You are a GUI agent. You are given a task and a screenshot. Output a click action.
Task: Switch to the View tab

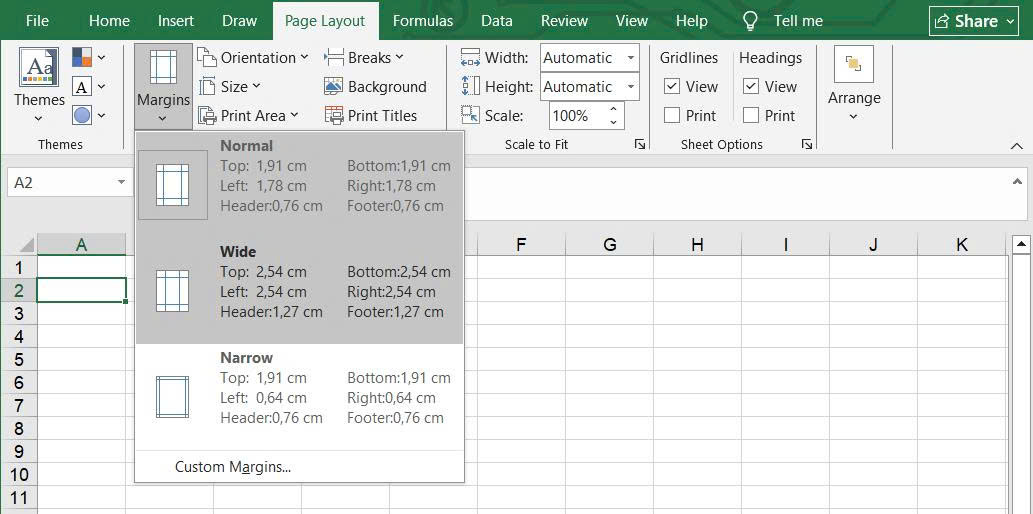632,20
